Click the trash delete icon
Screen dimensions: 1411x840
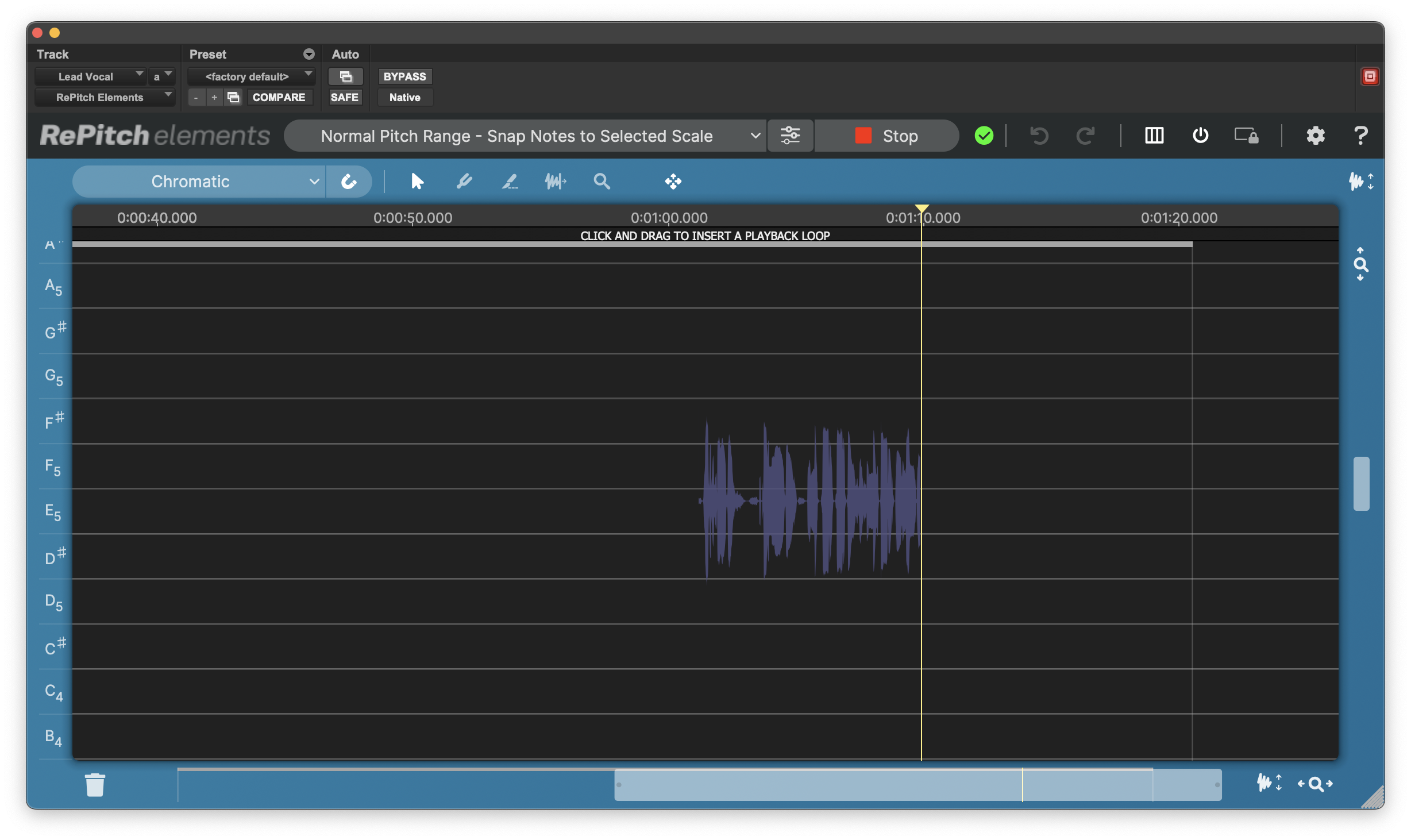[95, 785]
